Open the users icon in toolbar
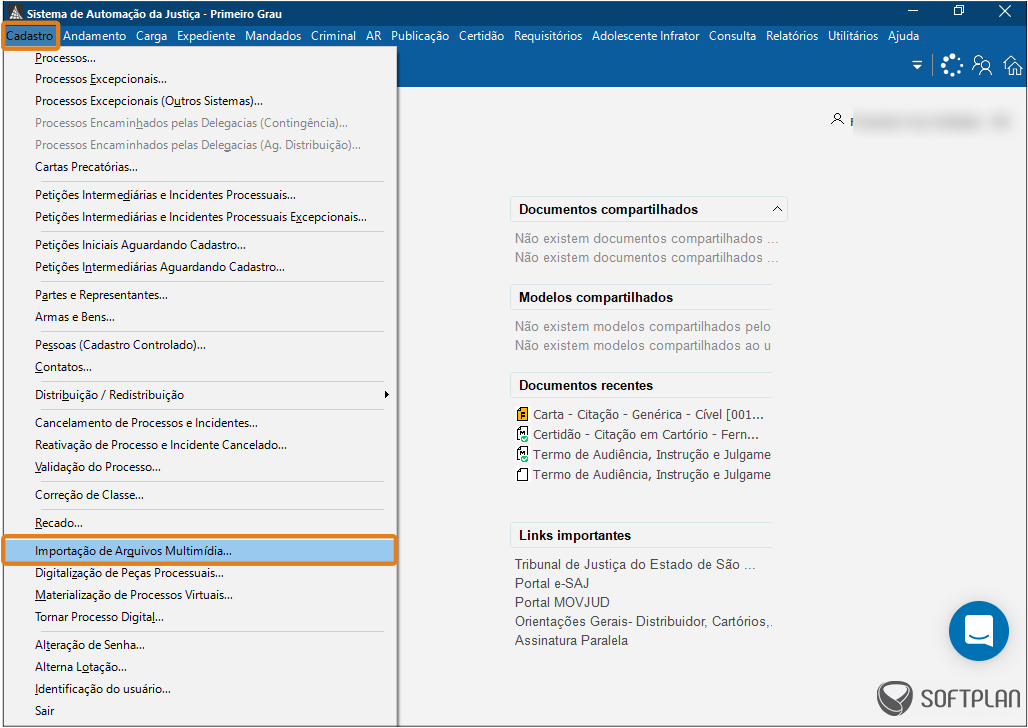1028x728 pixels. click(981, 66)
